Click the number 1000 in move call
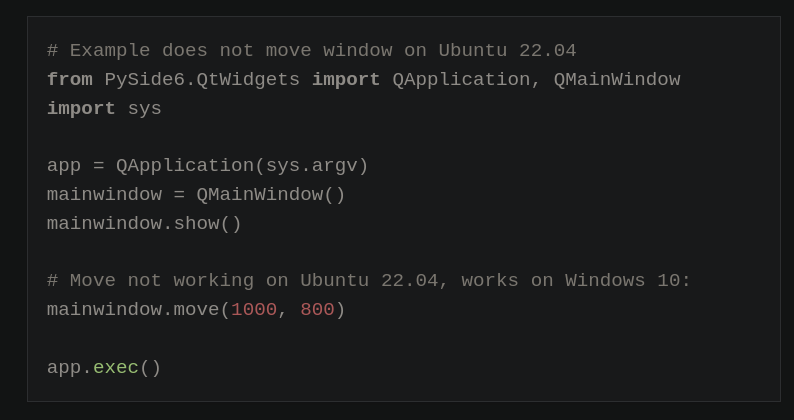 254,310
